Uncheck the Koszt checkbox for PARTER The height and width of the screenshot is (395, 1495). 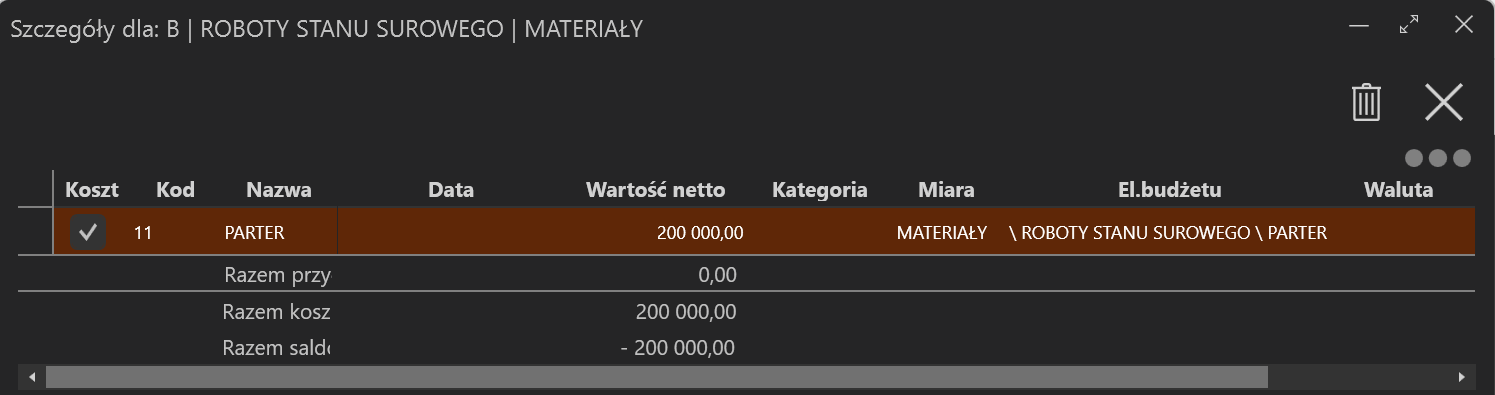click(88, 233)
